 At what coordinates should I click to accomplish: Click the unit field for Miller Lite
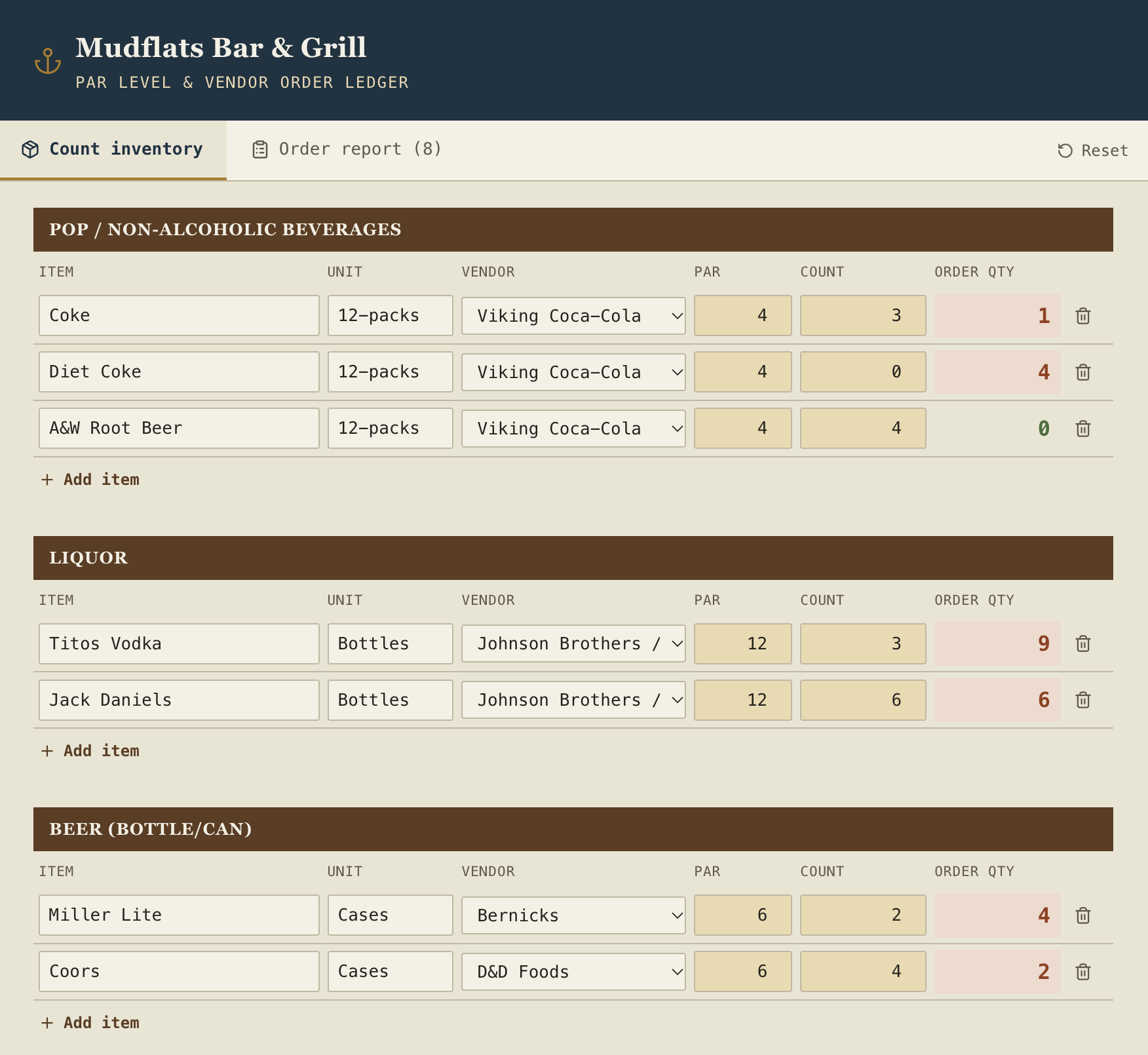pyautogui.click(x=391, y=915)
